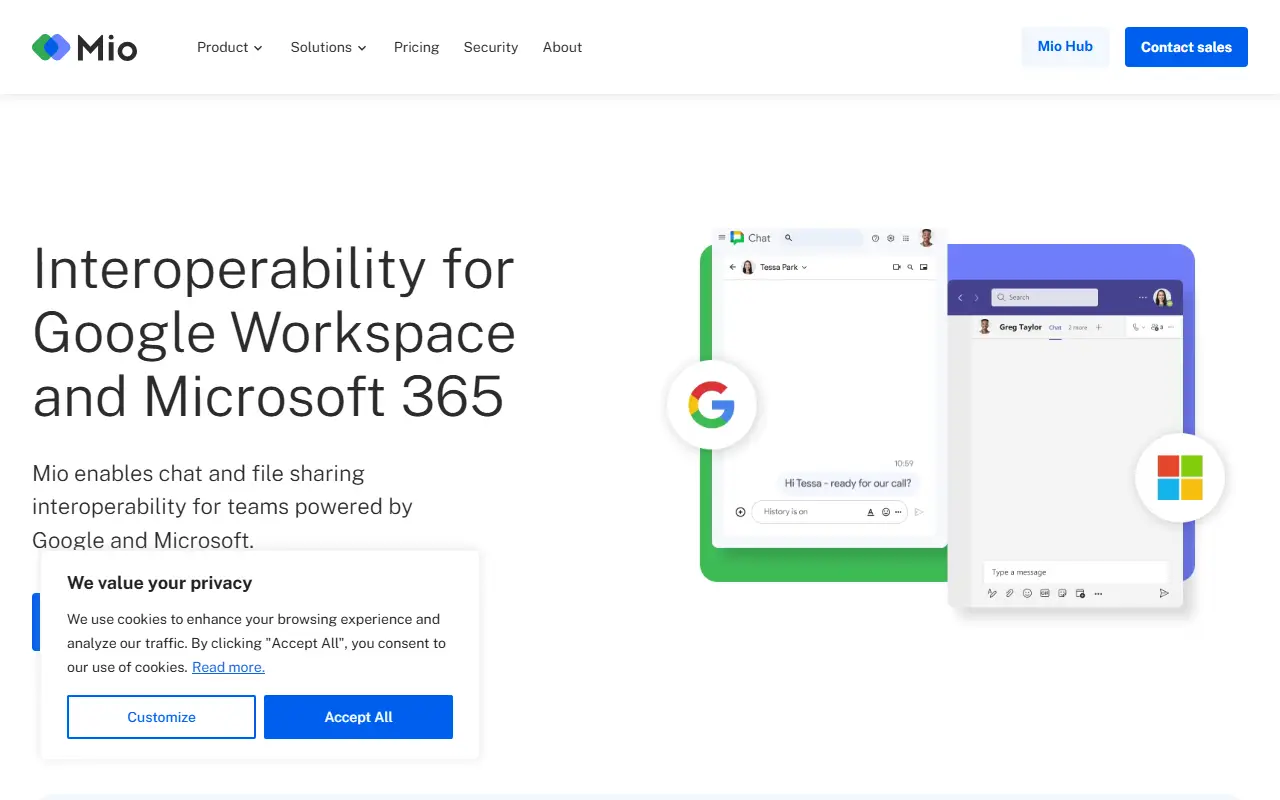This screenshot has width=1280, height=800.
Task: Expand the Tessa Park conversation dropdown
Action: click(804, 268)
